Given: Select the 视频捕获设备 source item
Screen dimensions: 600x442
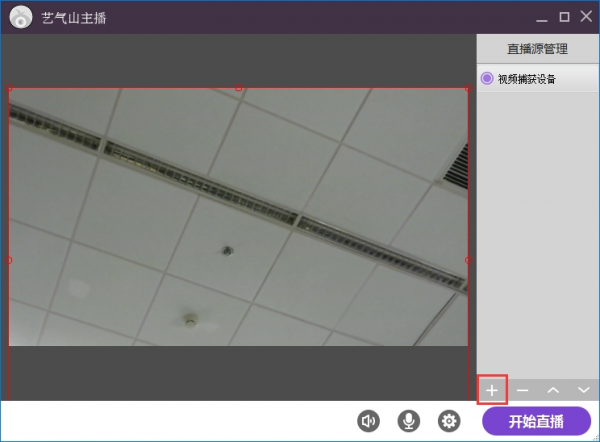Looking at the screenshot, I should [538, 78].
